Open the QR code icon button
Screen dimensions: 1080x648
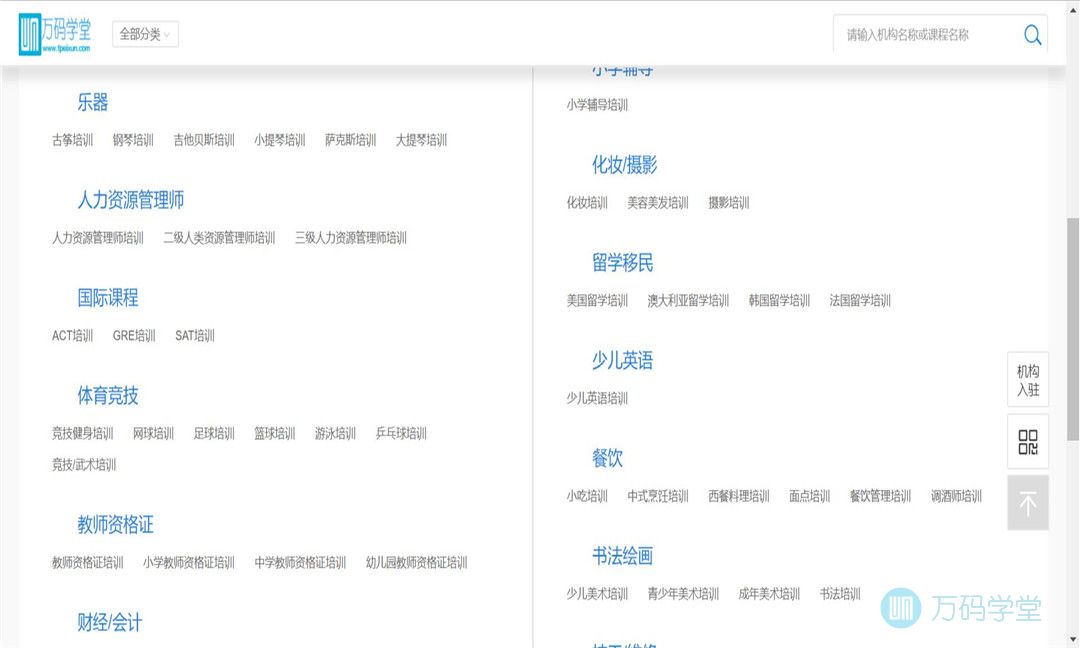tap(1027, 442)
